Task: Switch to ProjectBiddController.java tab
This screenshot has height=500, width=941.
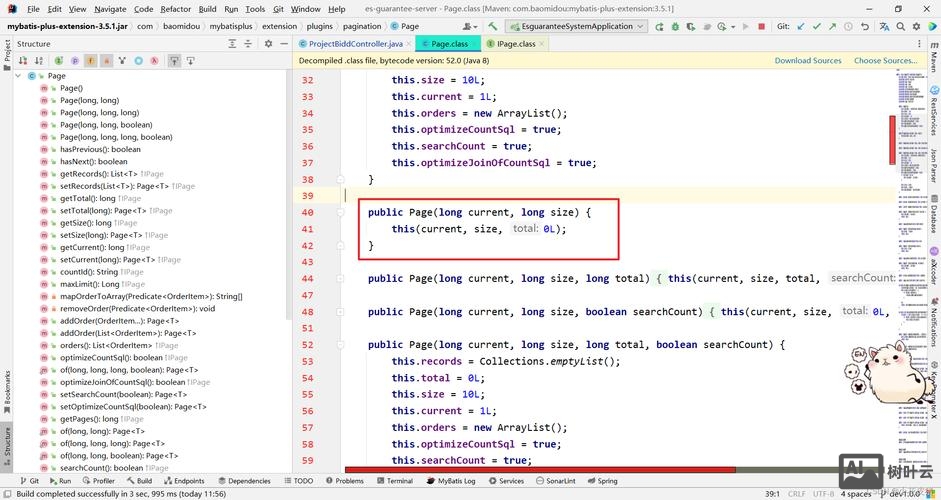Action: 355,44
